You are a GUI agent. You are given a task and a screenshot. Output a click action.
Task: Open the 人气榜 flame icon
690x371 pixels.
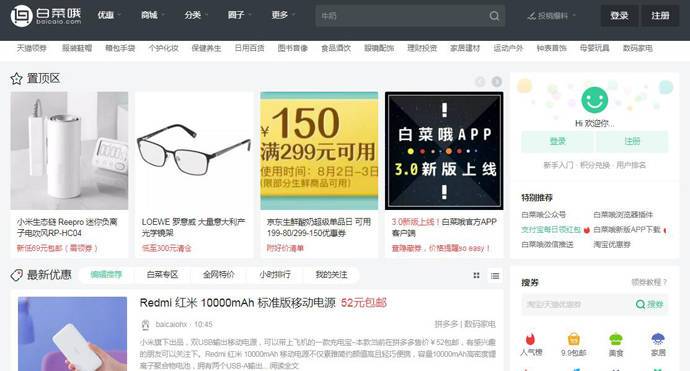[x=531, y=339]
